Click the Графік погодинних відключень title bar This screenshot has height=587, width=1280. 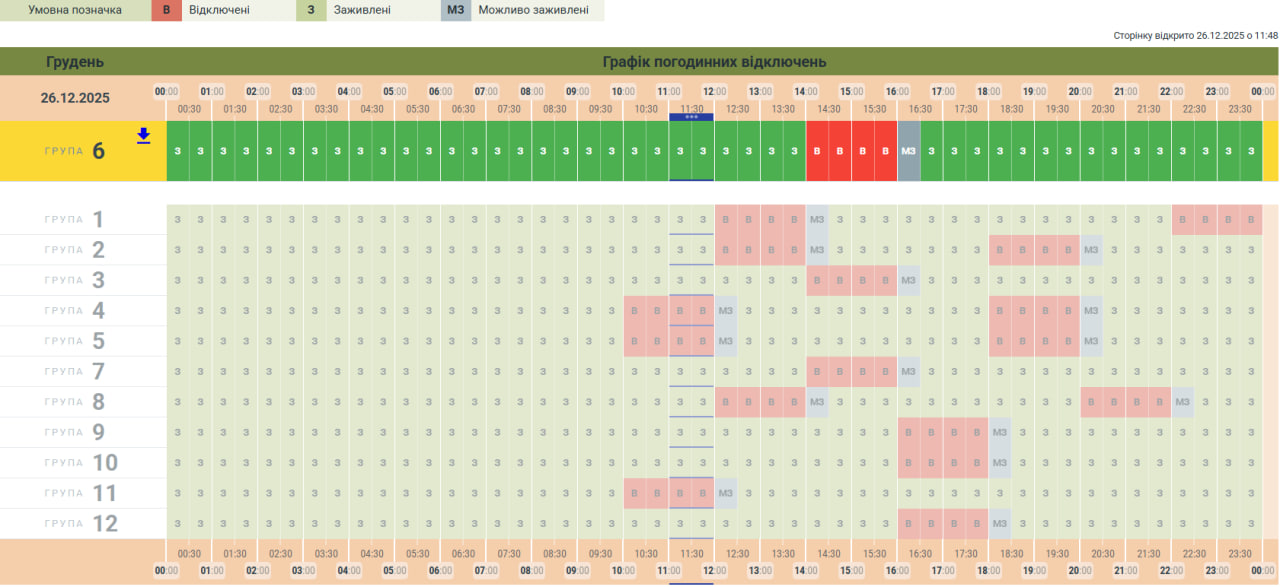(714, 62)
